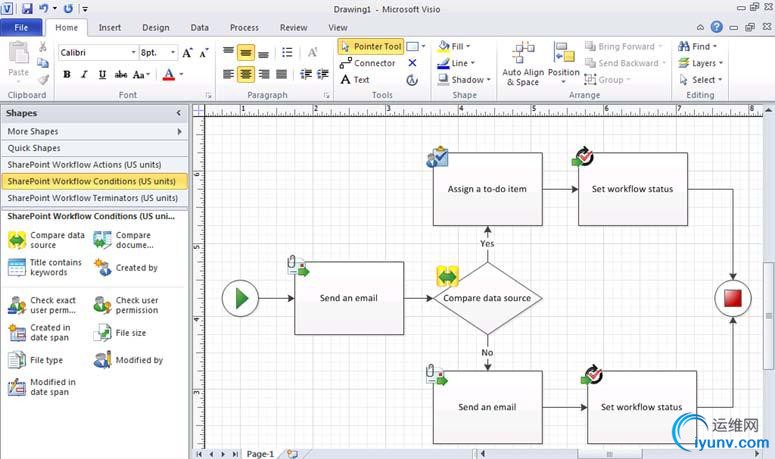
Task: Open Quick Shapes stencil
Action: [x=94, y=148]
